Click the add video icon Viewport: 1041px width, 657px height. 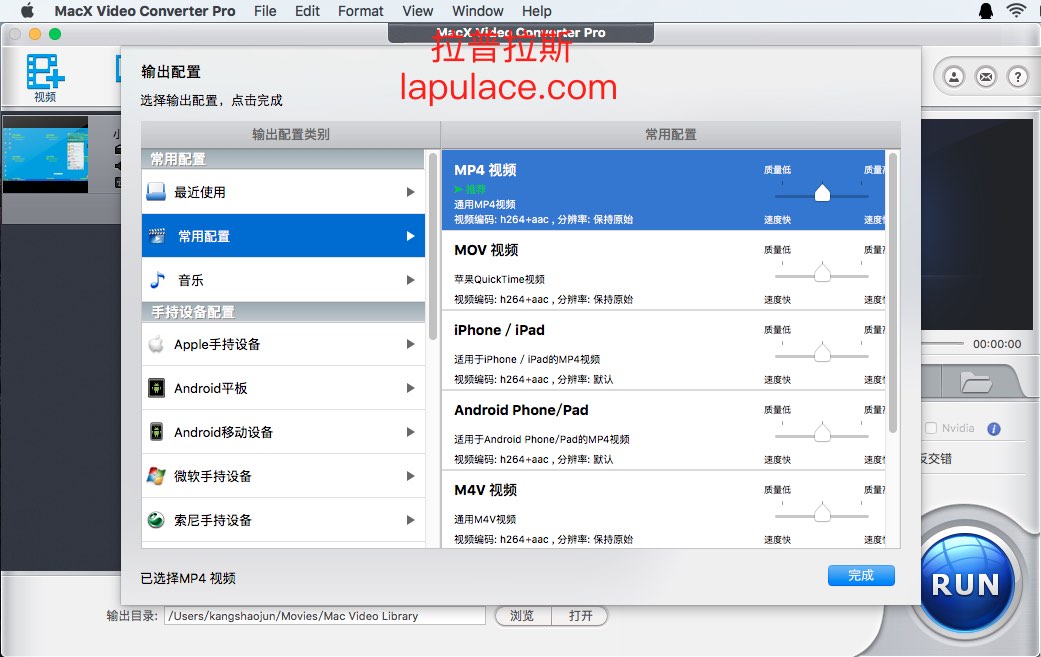pos(45,72)
